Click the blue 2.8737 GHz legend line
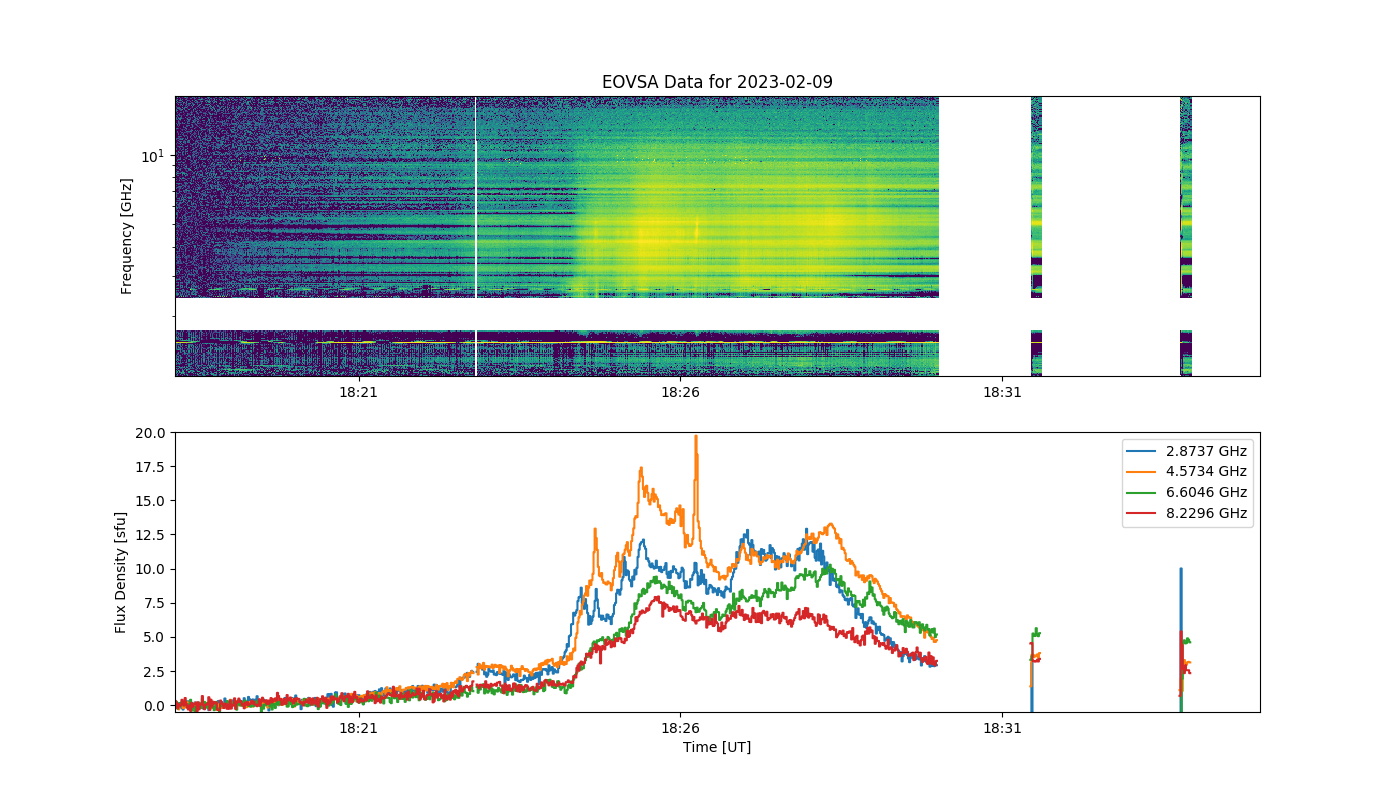 click(1145, 450)
